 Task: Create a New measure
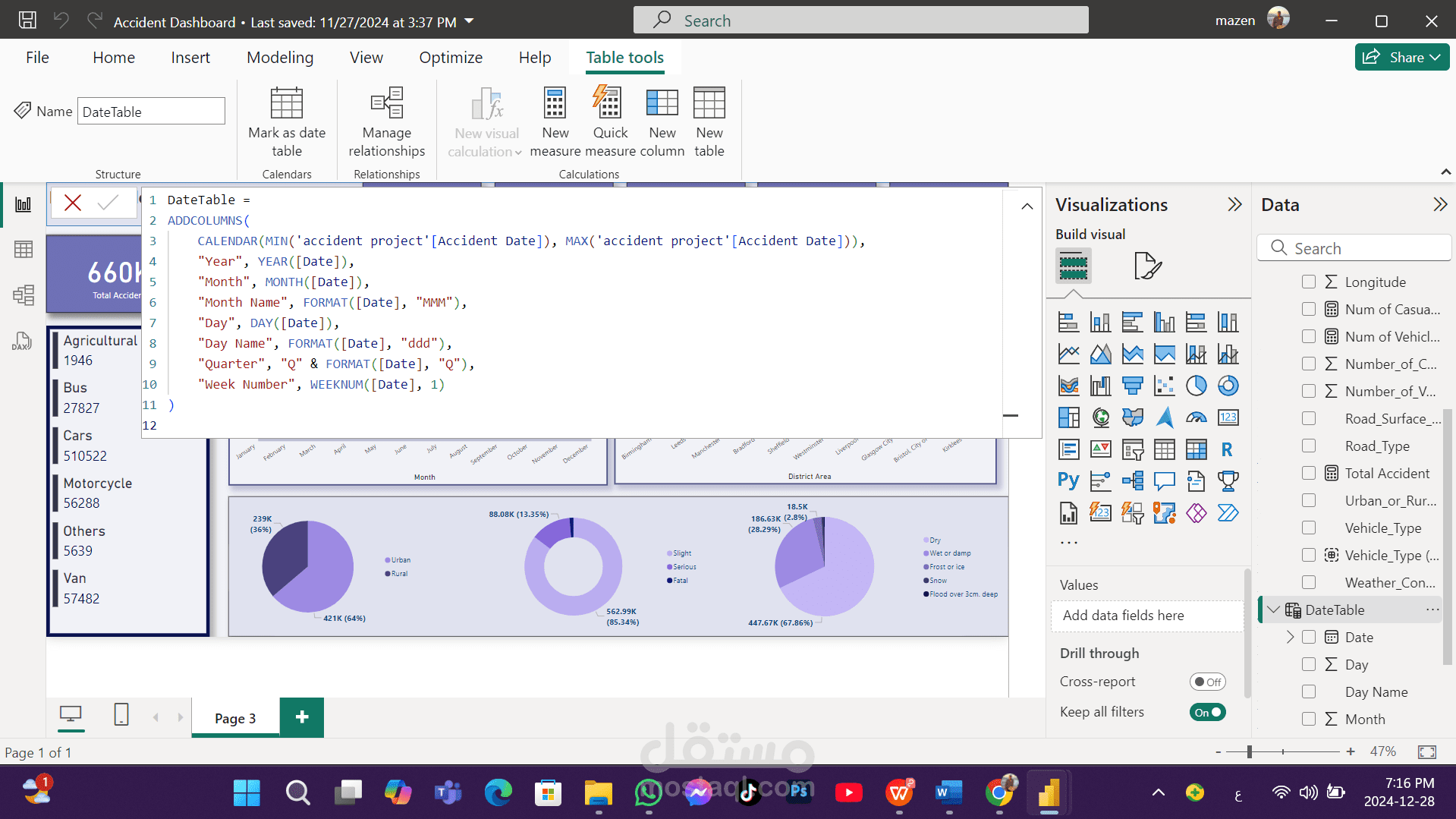point(555,121)
